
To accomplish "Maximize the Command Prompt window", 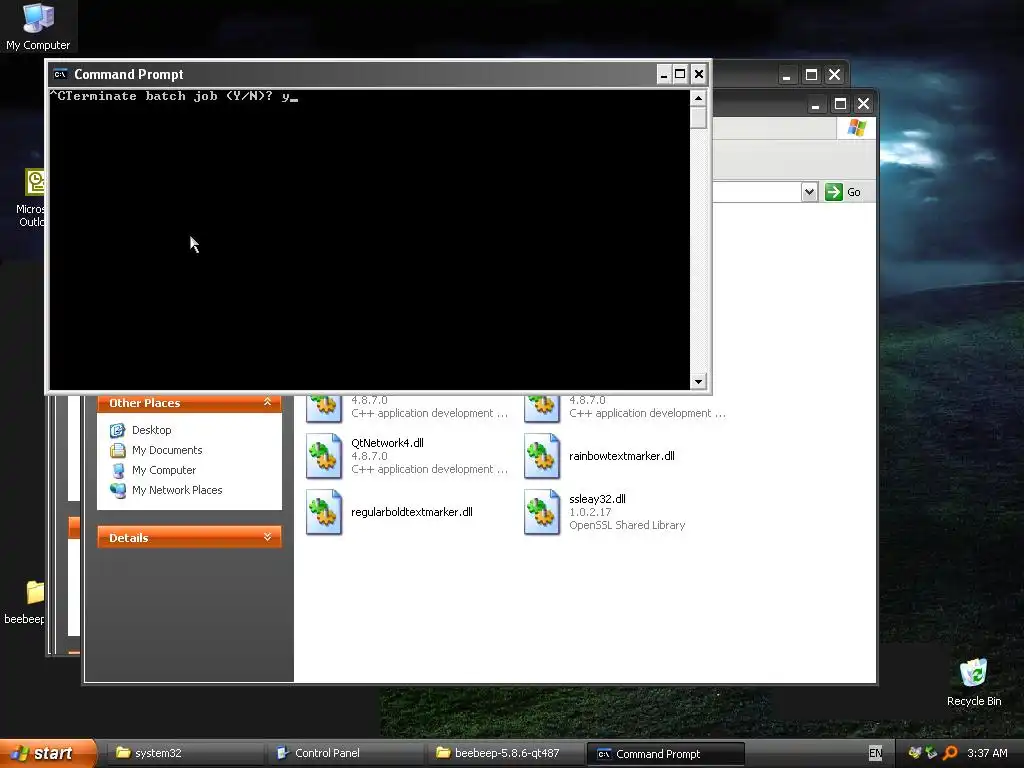I will tap(680, 74).
